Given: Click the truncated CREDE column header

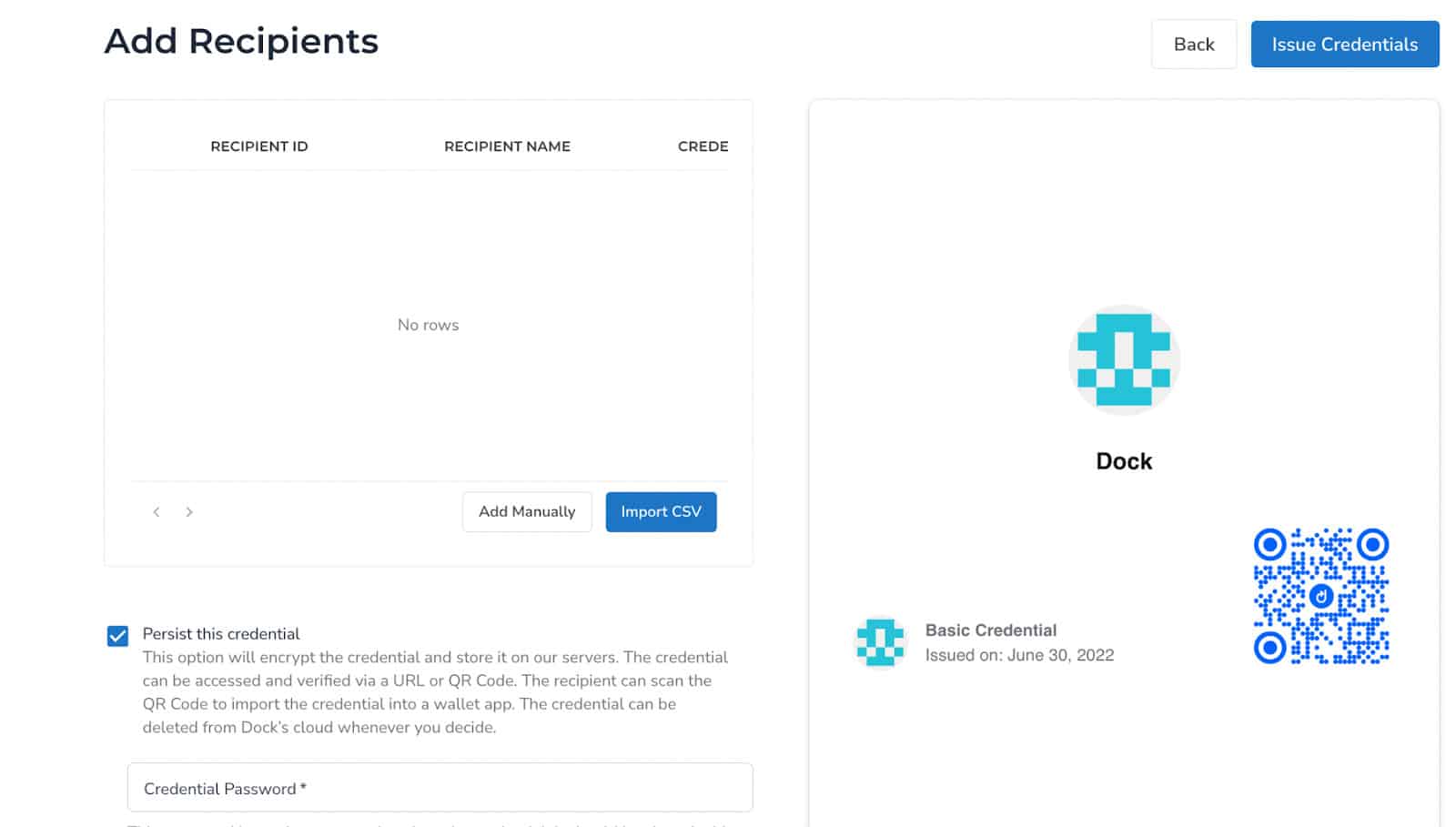Looking at the screenshot, I should click(x=703, y=146).
